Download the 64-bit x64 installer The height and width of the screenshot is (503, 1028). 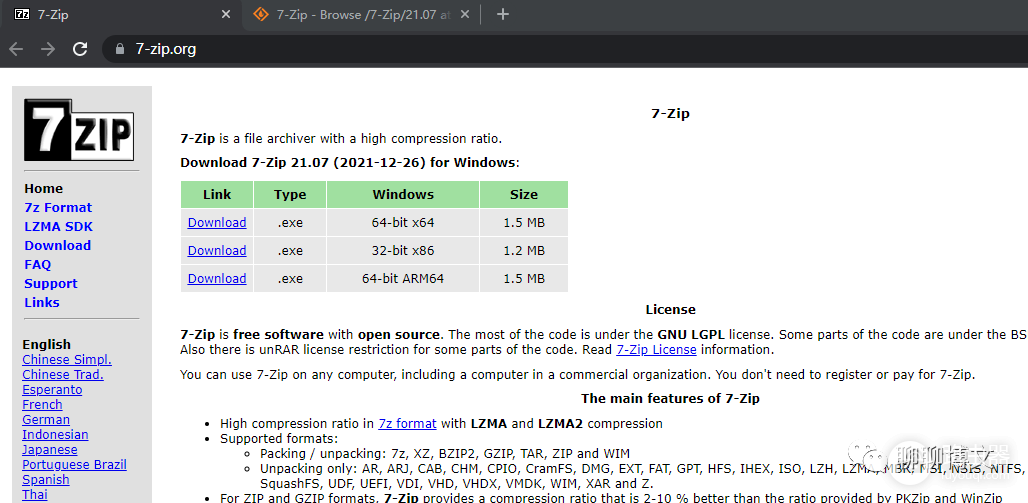pos(217,223)
